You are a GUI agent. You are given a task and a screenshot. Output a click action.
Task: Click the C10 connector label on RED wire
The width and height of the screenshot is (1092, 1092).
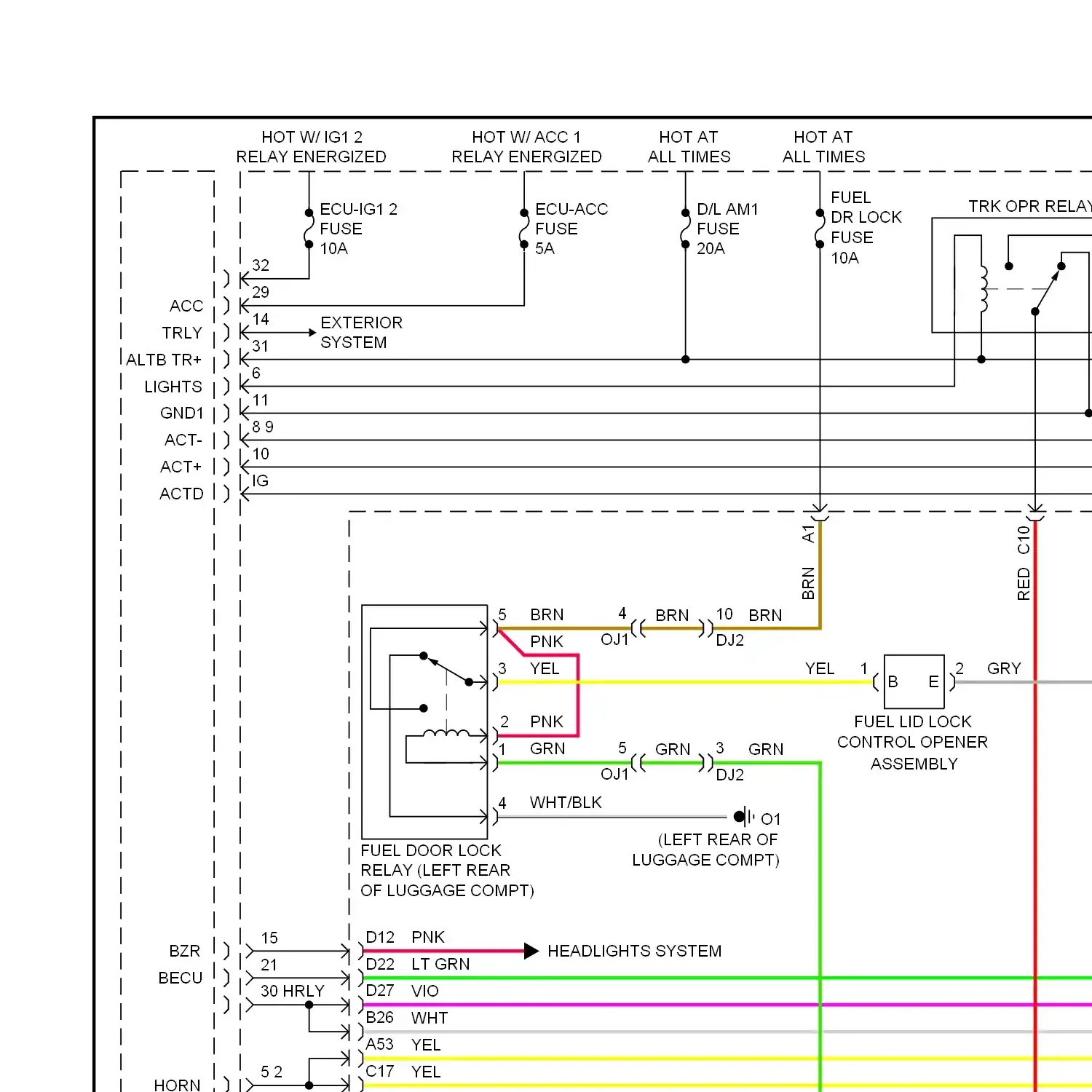coord(1024,540)
